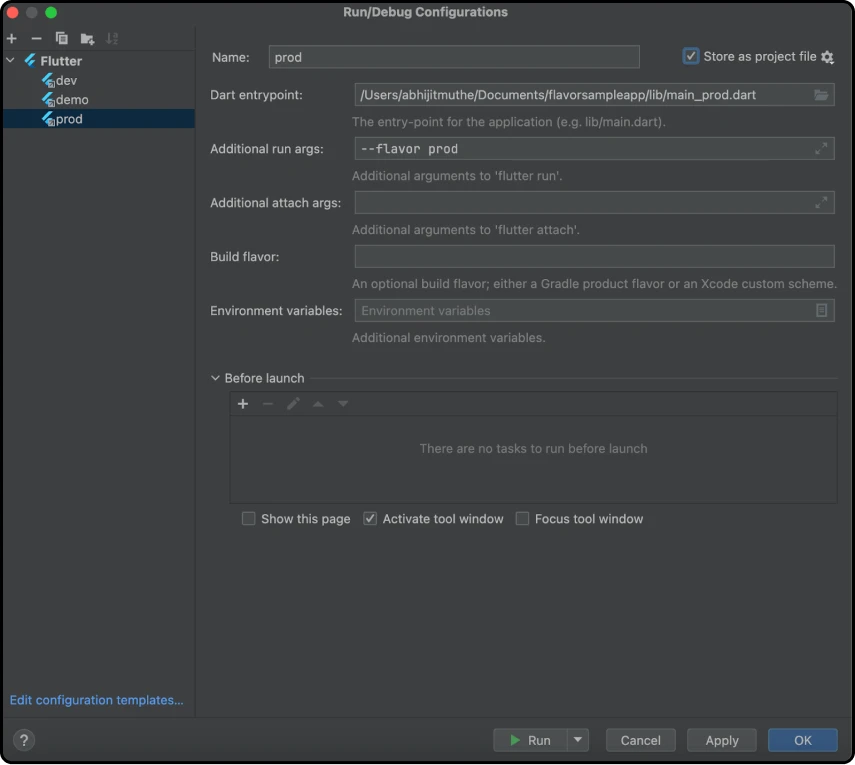Open Edit configuration templates link
This screenshot has height=765, width=855.
click(96, 700)
